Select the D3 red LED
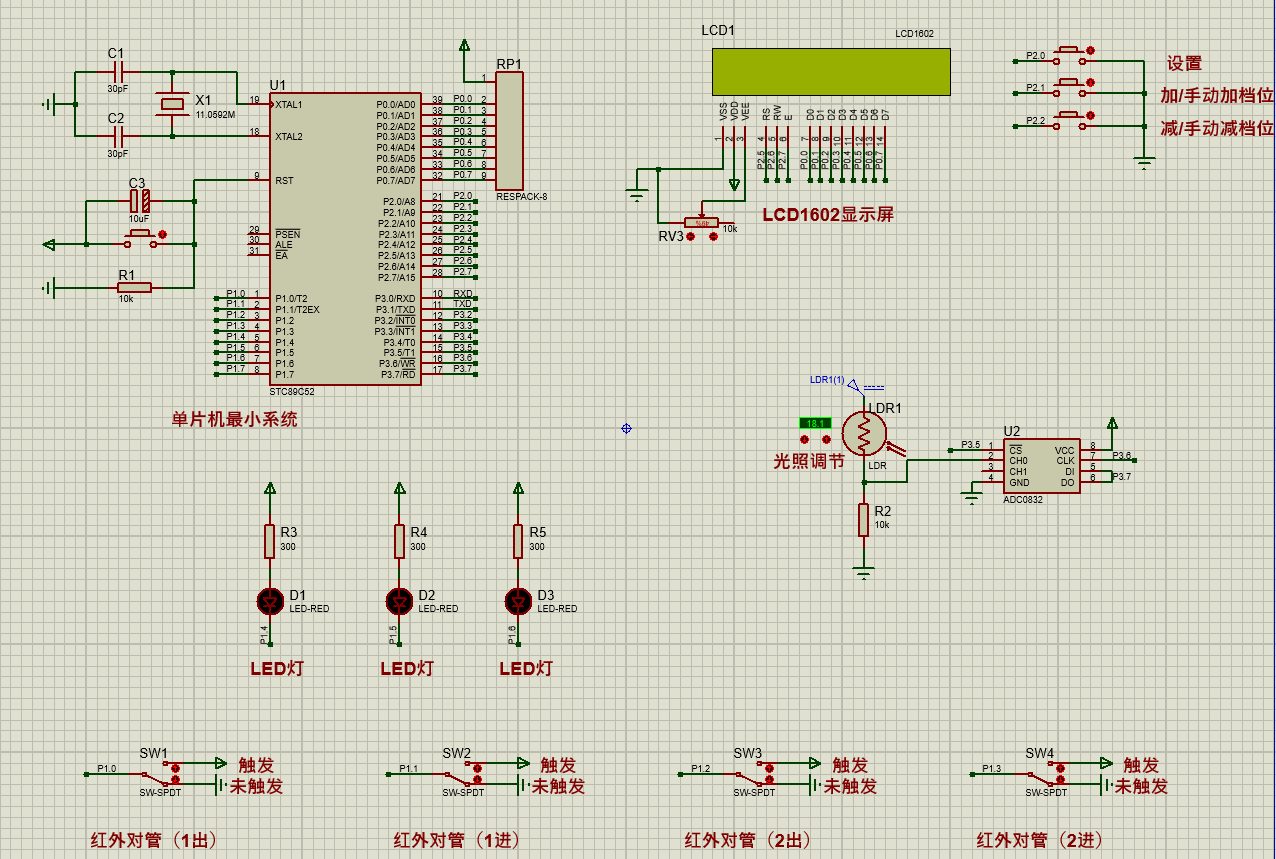Viewport: 1276px width, 859px height. (x=517, y=601)
